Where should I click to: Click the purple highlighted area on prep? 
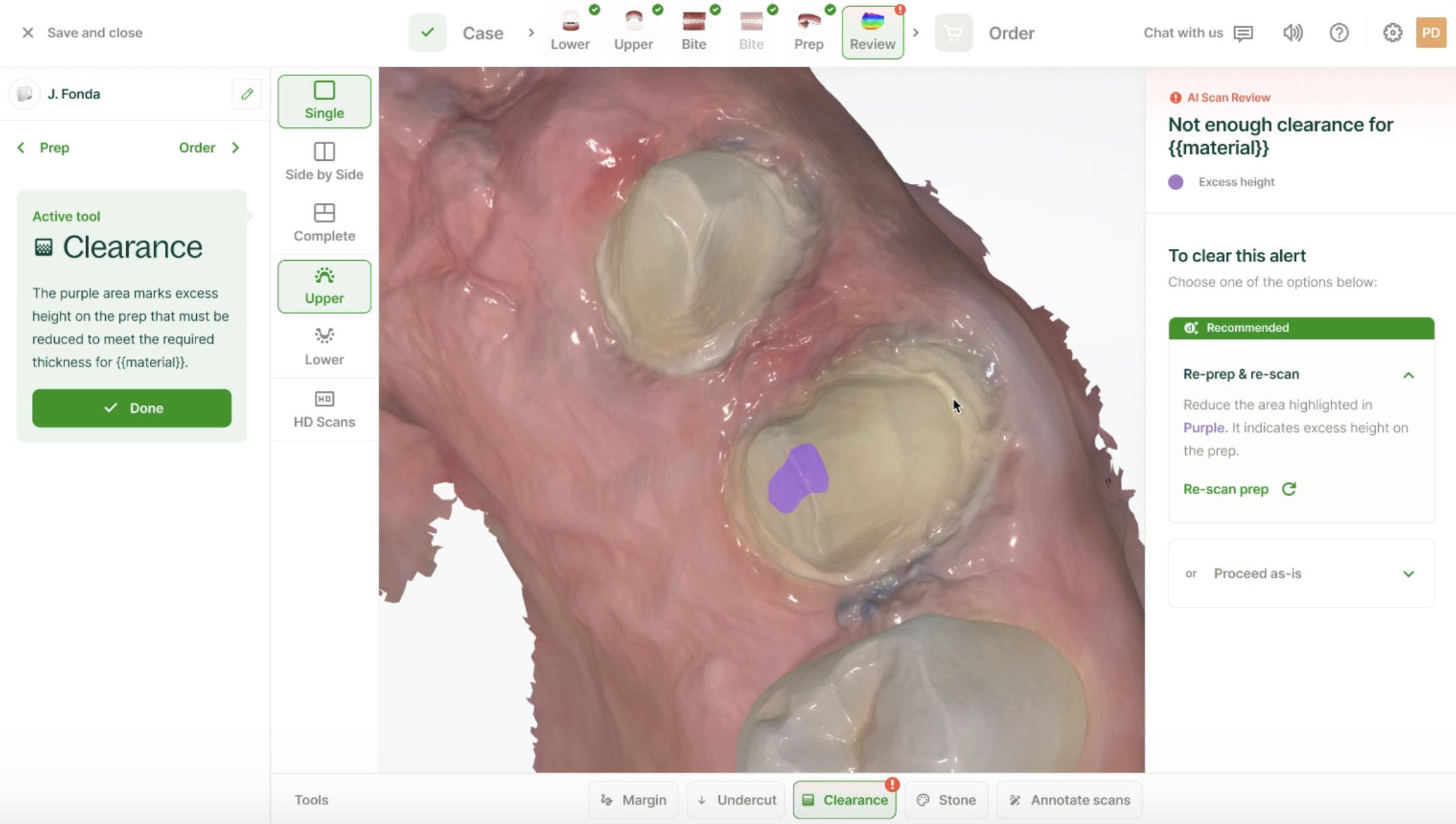798,479
